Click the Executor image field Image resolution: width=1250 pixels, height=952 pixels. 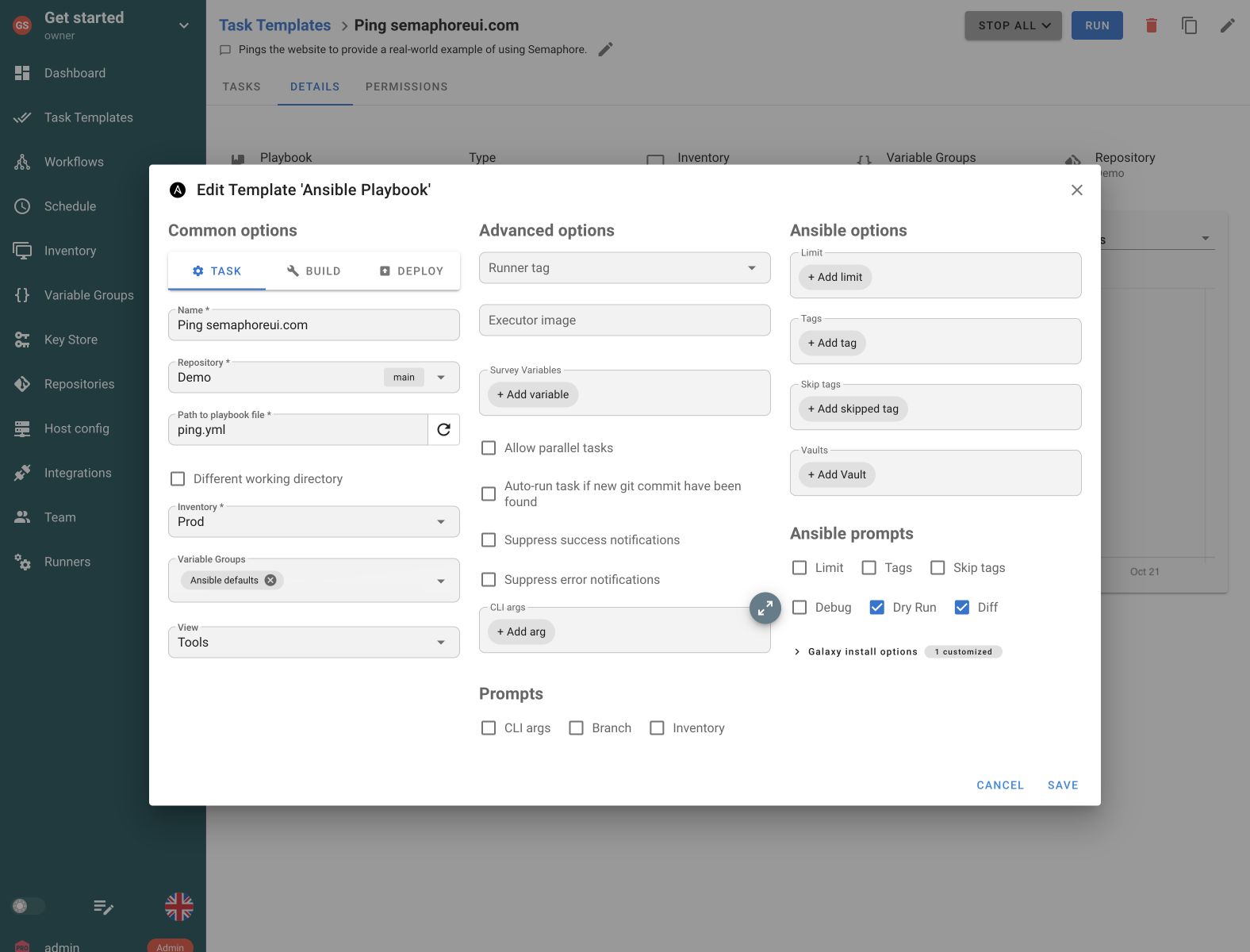coord(625,320)
